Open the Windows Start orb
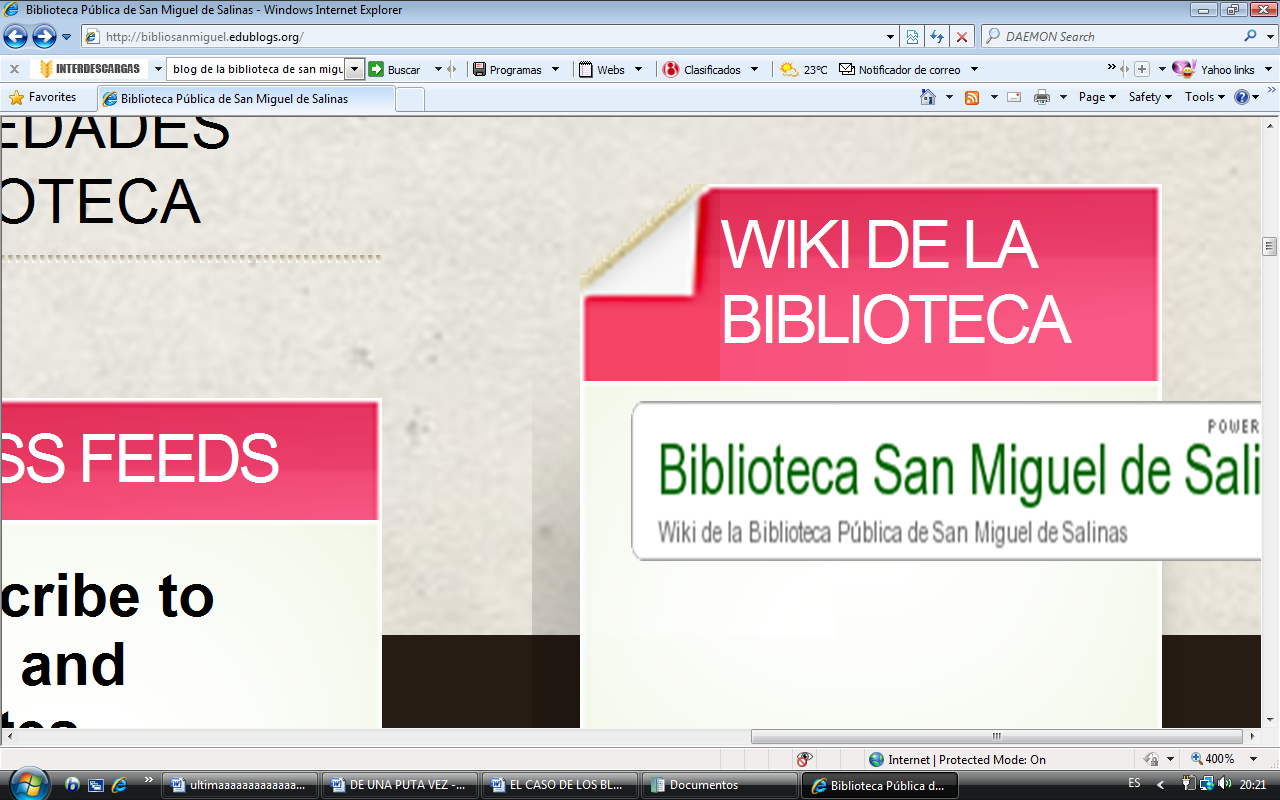 point(27,783)
